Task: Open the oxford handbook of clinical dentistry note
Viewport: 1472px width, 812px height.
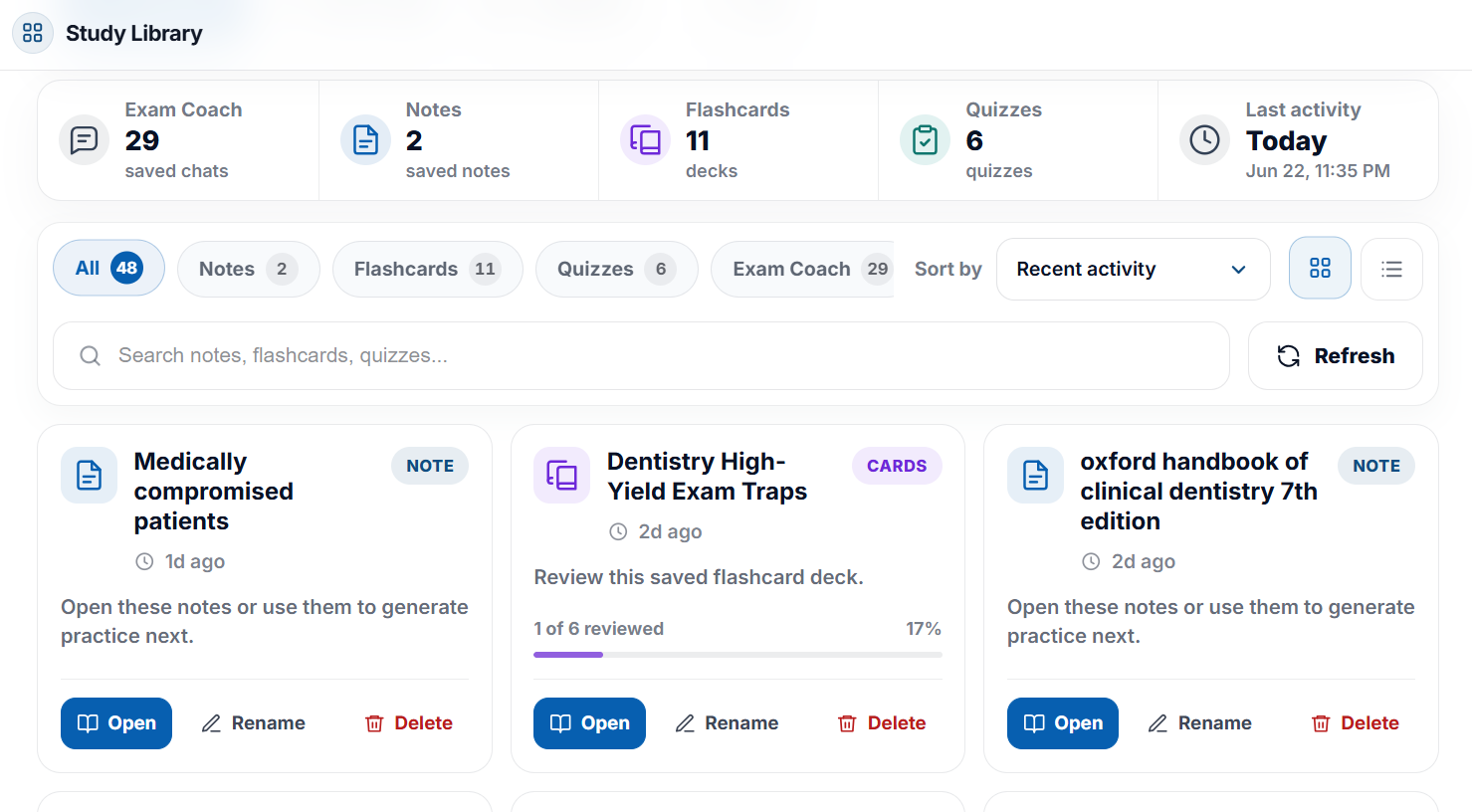Action: click(x=1063, y=723)
